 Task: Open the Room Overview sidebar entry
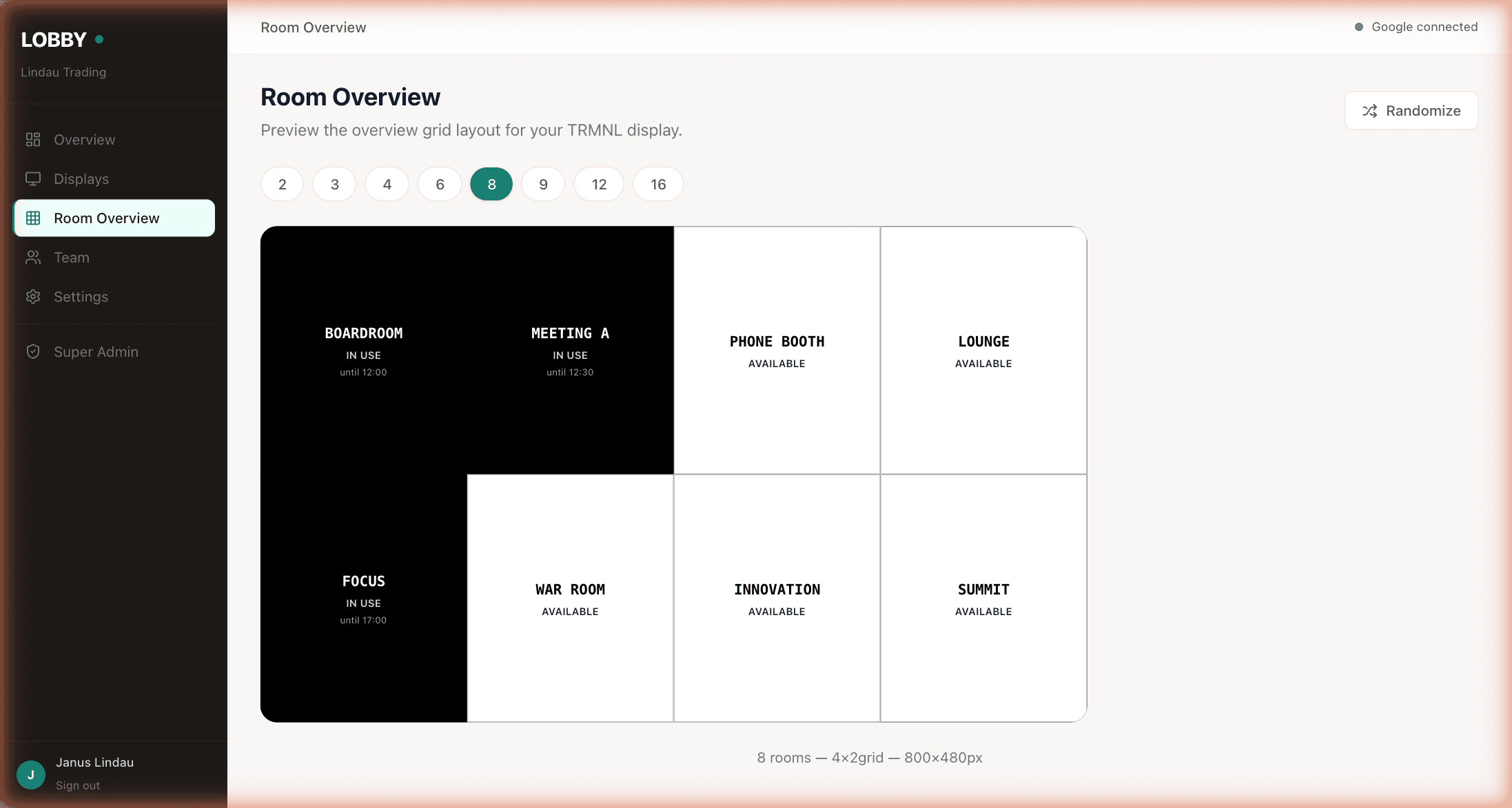(107, 218)
